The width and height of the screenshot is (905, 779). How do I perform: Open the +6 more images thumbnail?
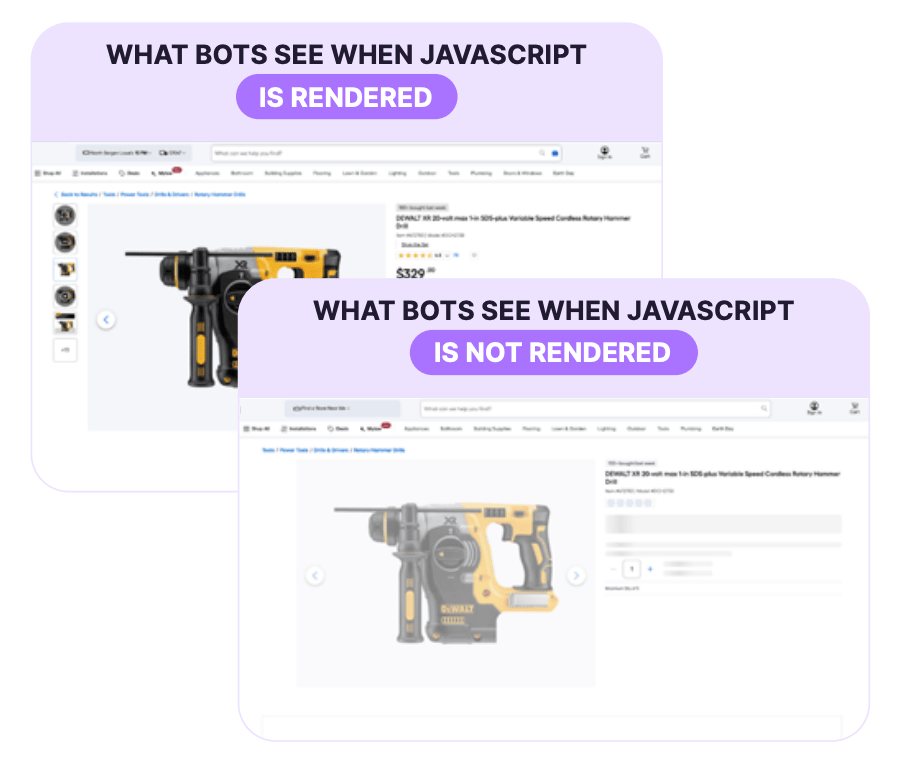pyautogui.click(x=65, y=350)
